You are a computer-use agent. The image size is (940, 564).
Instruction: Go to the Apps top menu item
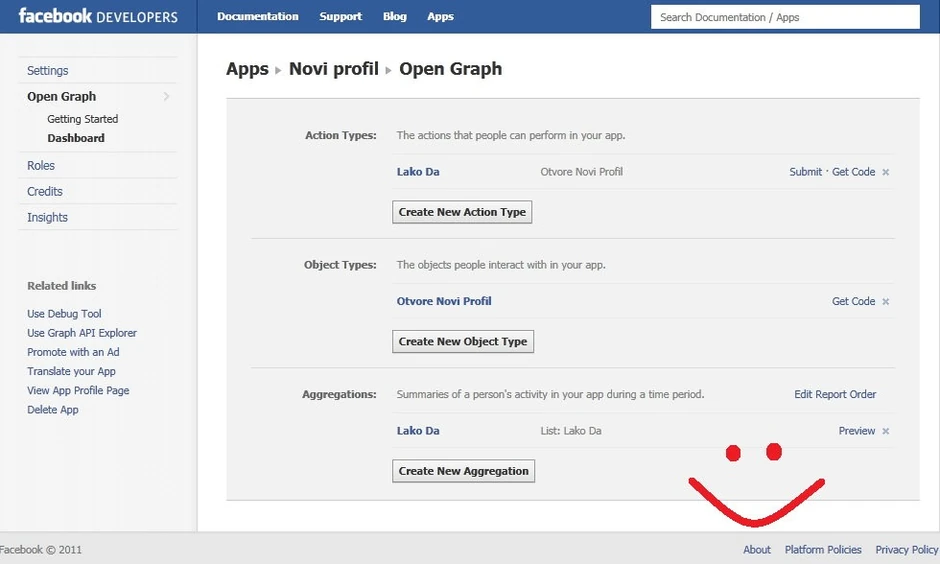click(x=440, y=16)
